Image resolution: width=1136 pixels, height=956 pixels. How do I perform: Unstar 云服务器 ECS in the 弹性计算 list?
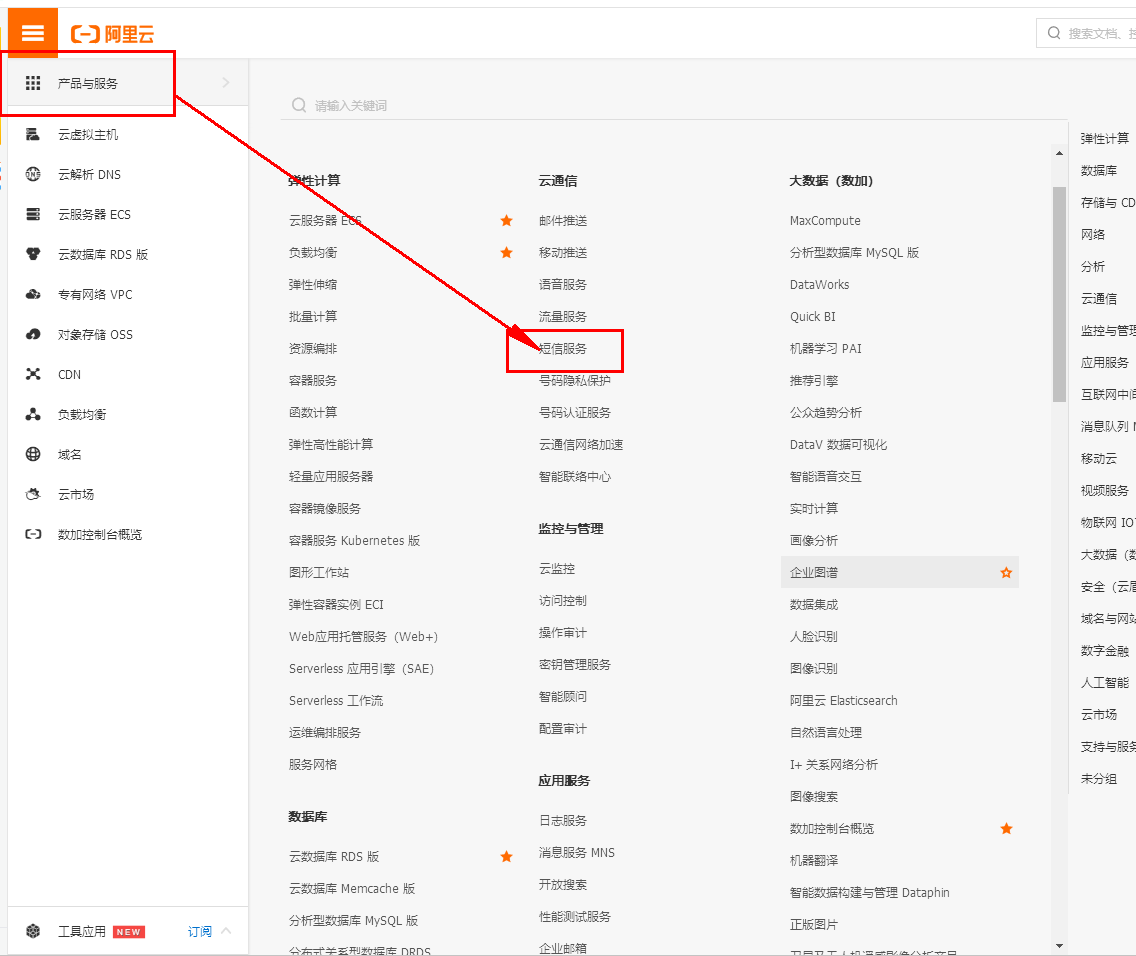coord(506,220)
